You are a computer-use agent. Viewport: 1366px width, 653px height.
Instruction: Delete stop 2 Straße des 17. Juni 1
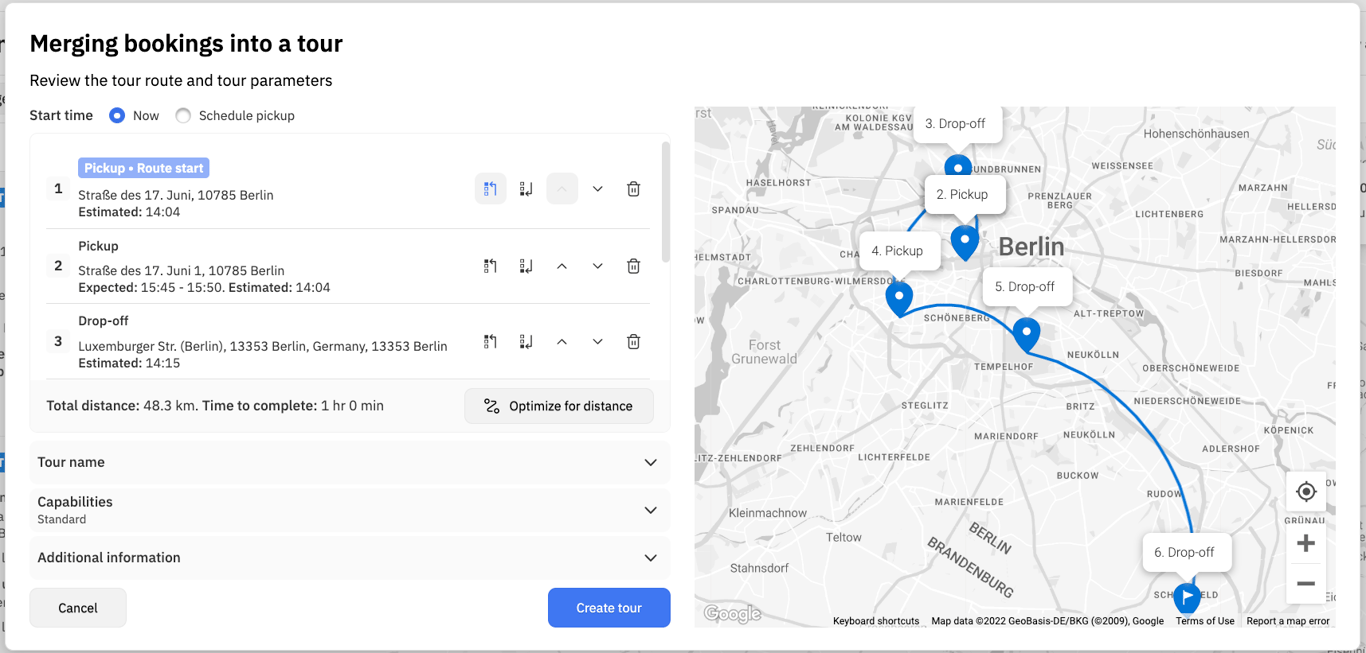633,266
